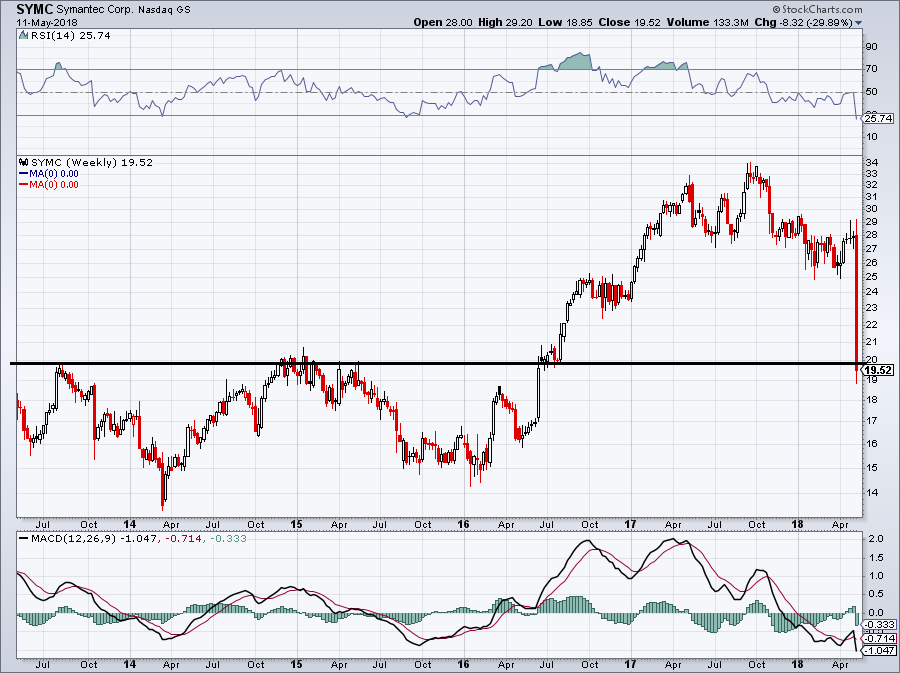
Task: Click the Volume 133.3M value
Action: [708, 22]
